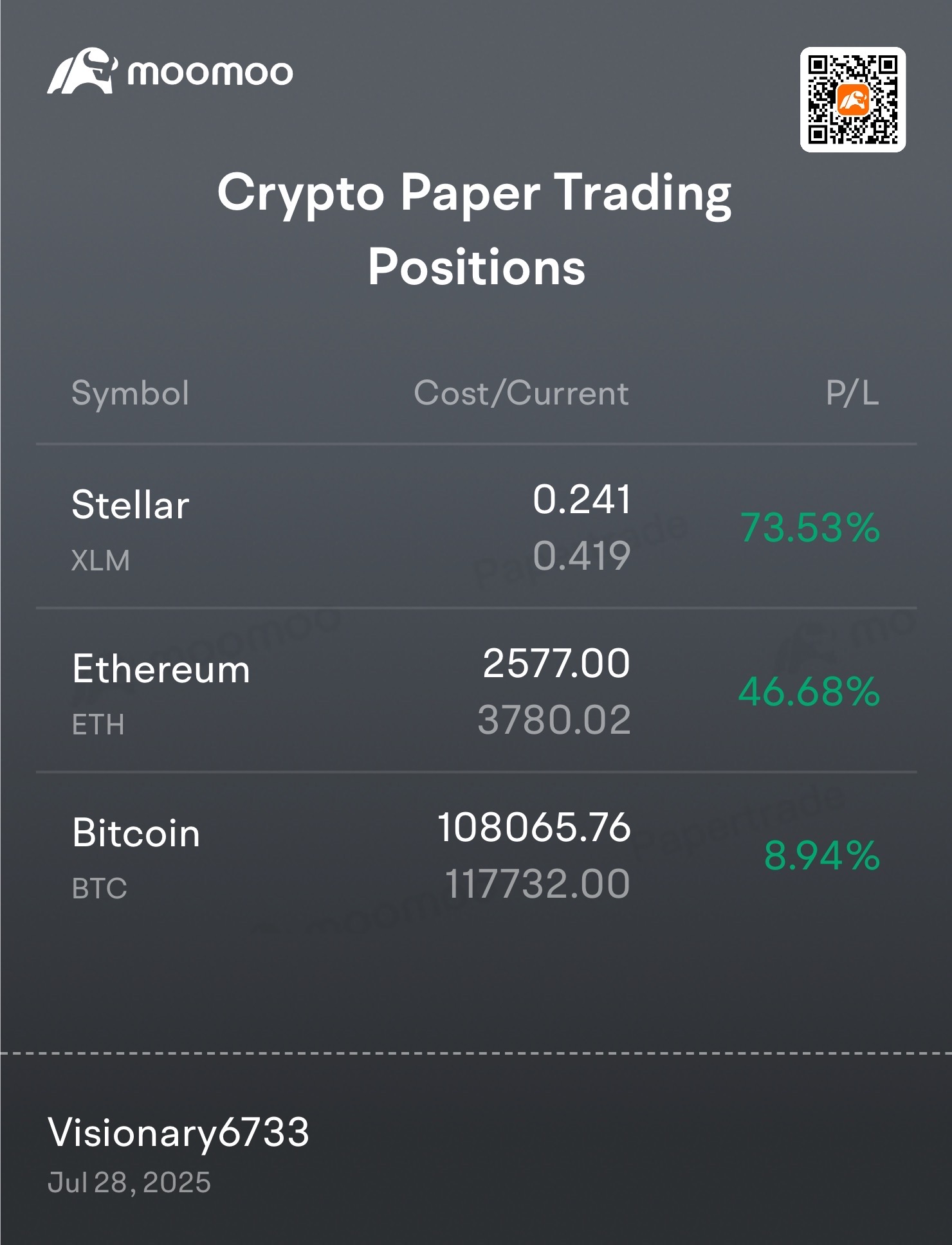Click Bitcoin's 8.94% profit value
This screenshot has width=952, height=1245.
(822, 856)
